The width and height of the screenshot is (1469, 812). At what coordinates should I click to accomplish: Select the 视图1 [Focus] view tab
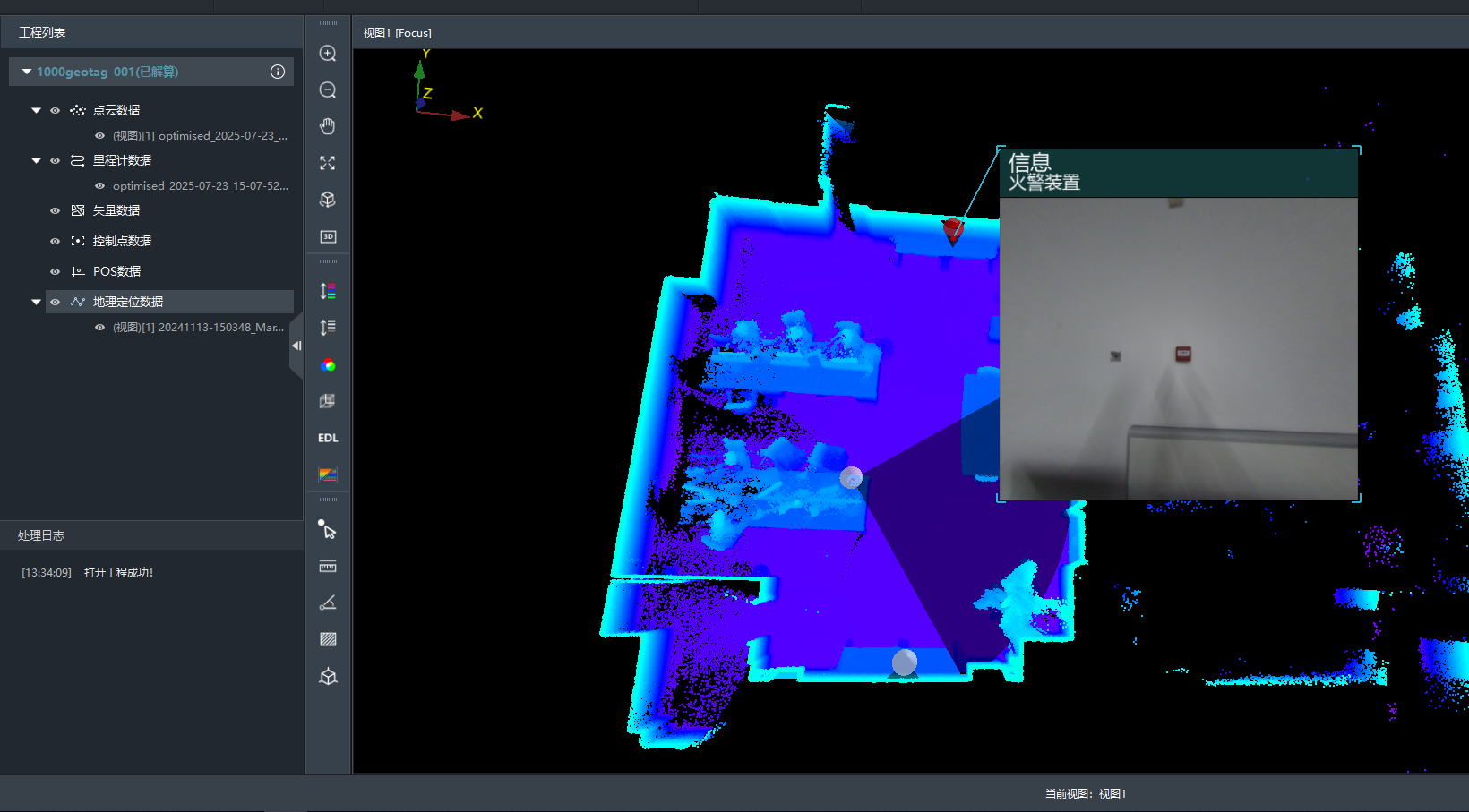(397, 33)
